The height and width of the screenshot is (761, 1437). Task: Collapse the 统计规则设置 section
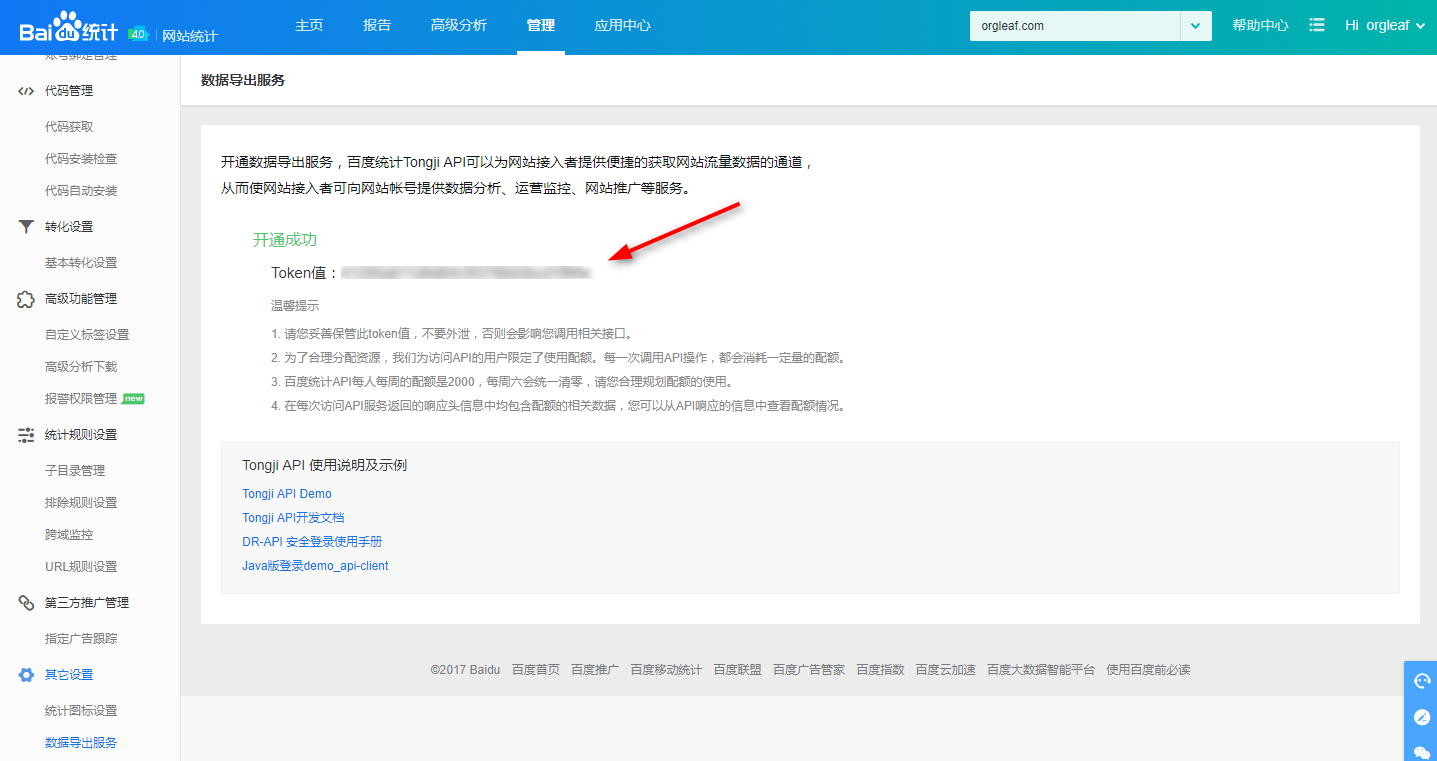click(x=81, y=435)
